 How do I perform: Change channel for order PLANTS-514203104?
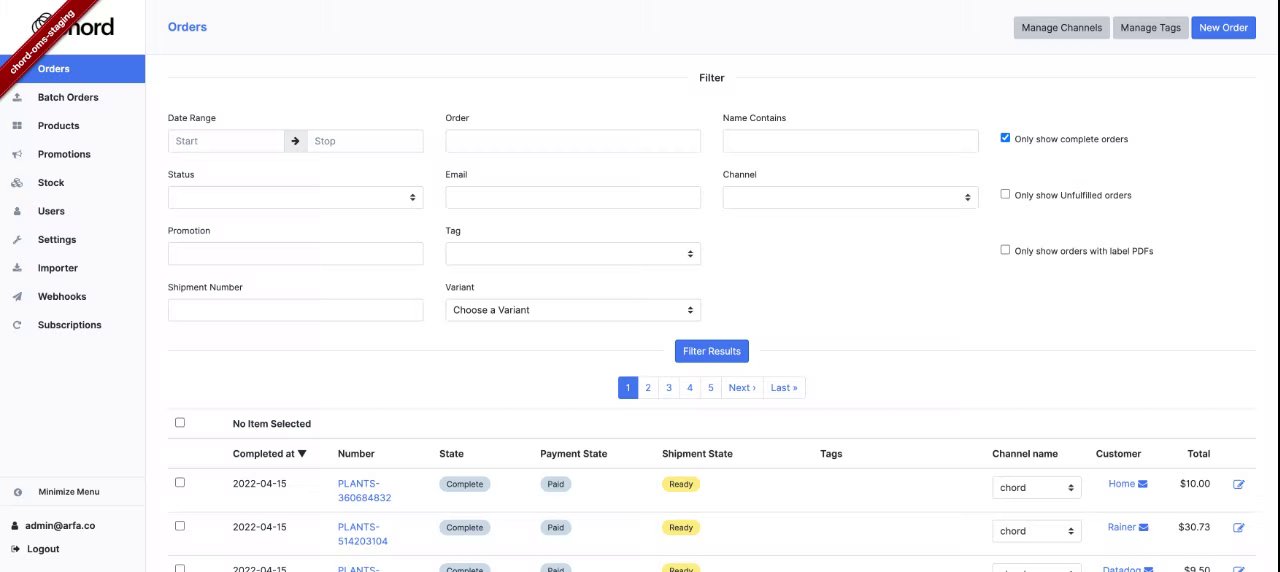[x=1037, y=531]
